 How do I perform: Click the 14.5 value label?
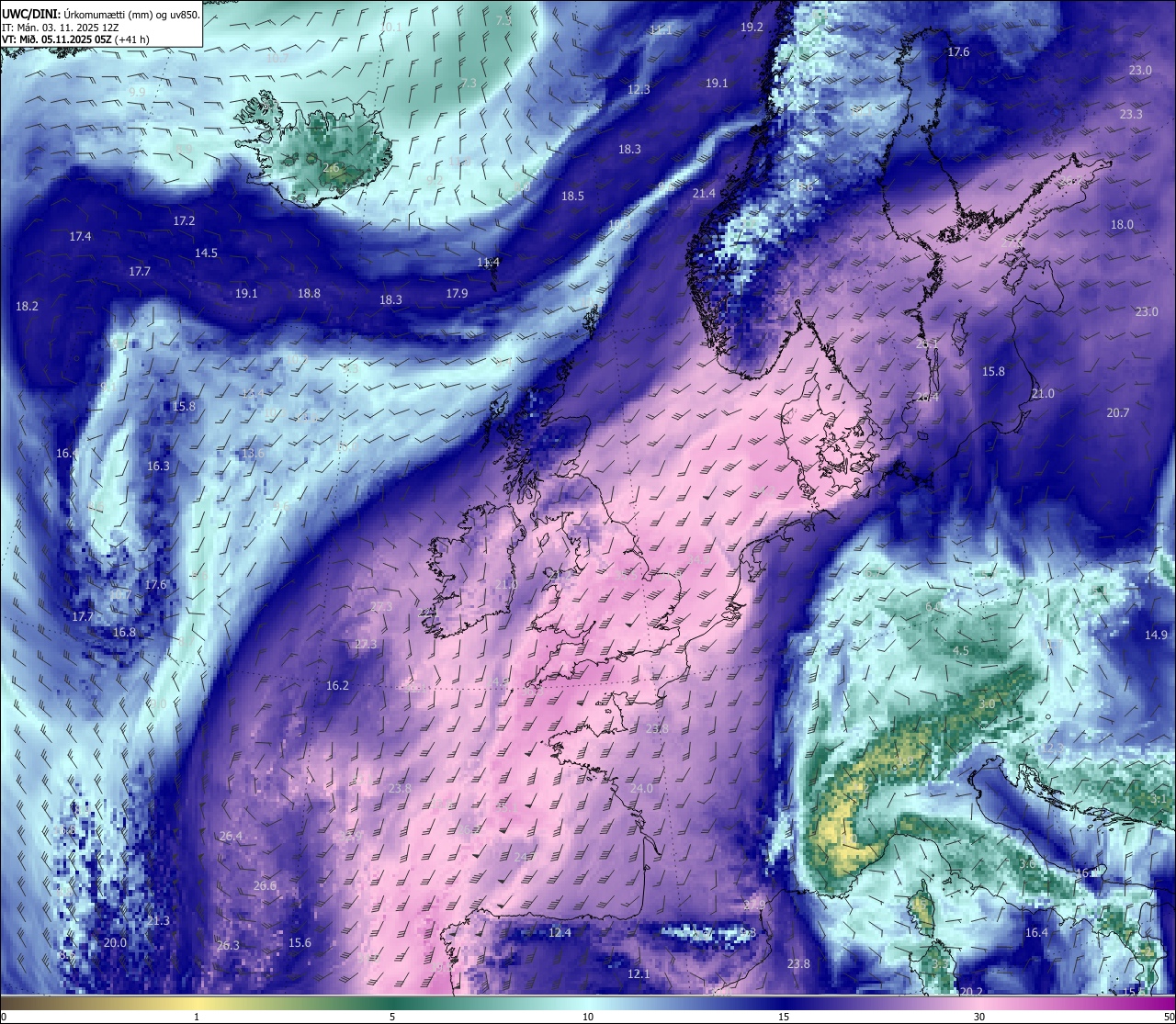click(x=206, y=253)
